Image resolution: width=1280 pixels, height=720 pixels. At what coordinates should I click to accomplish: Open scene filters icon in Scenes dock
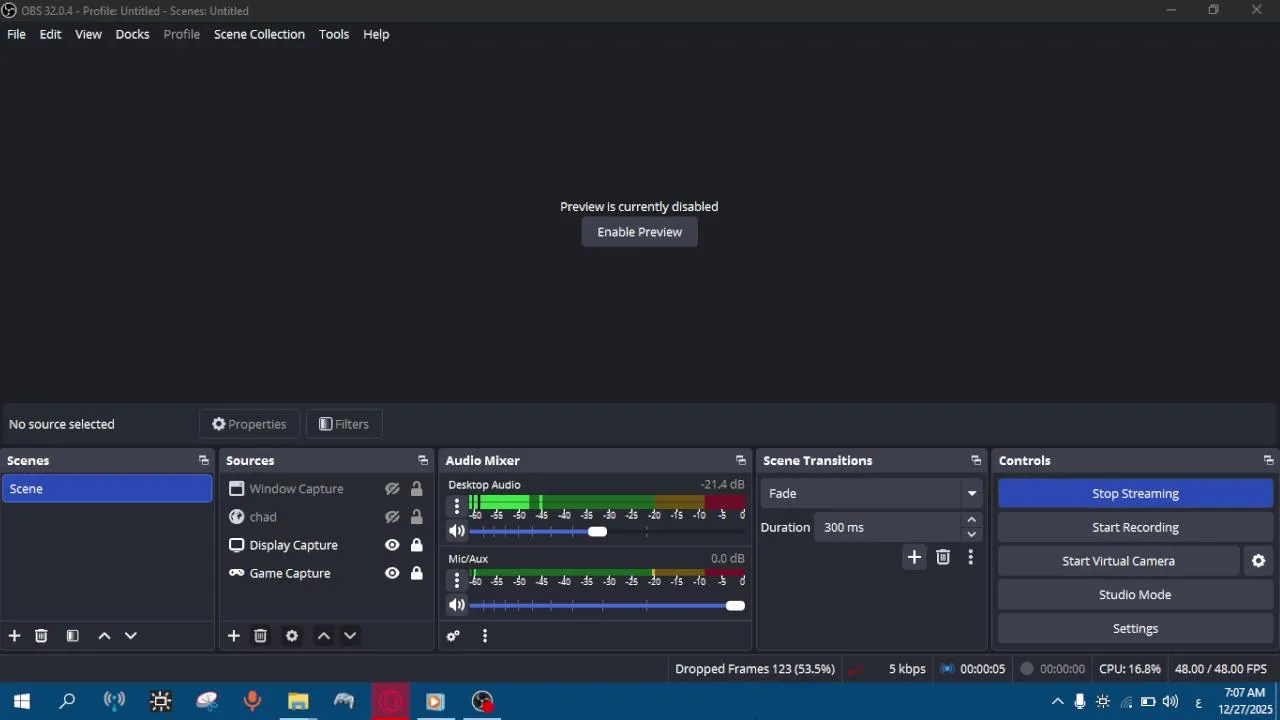coord(72,636)
